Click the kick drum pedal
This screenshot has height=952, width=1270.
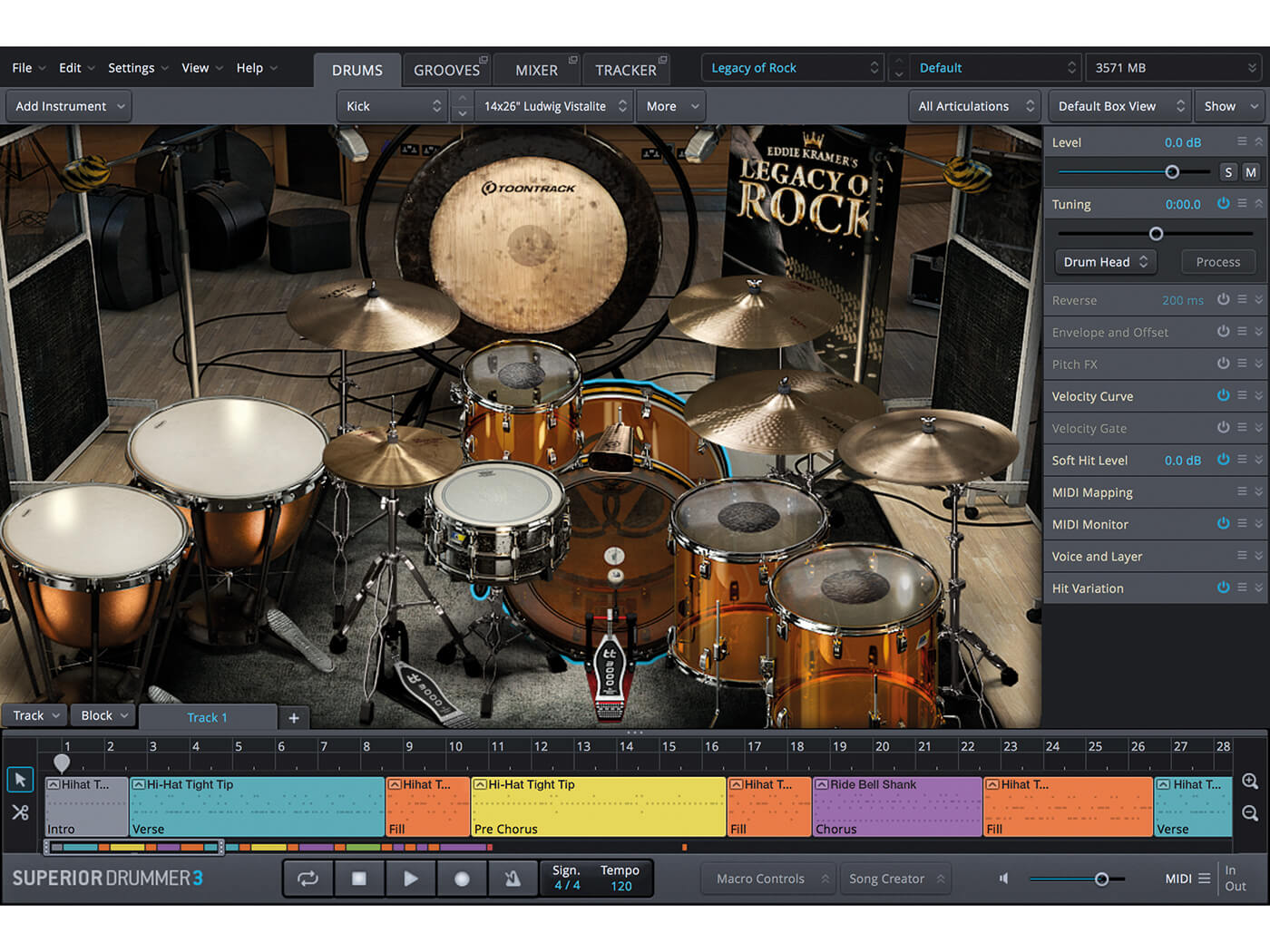[x=610, y=666]
